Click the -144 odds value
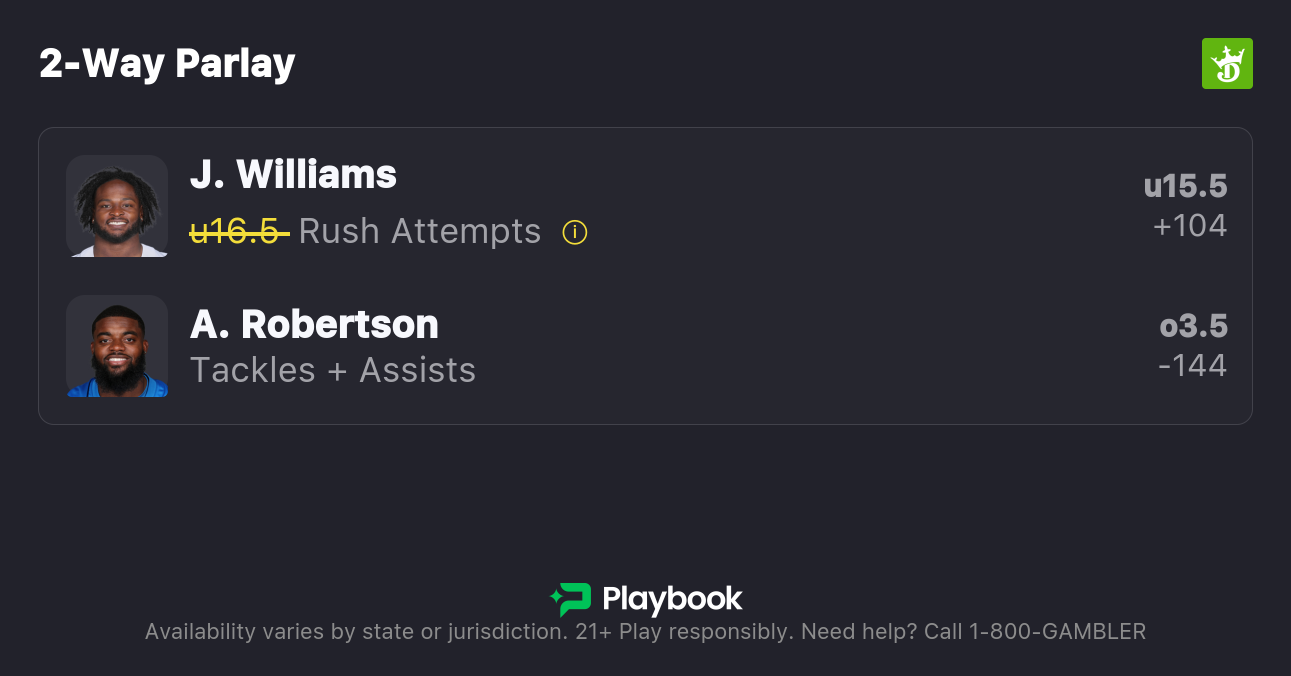1291x676 pixels. pos(1192,366)
